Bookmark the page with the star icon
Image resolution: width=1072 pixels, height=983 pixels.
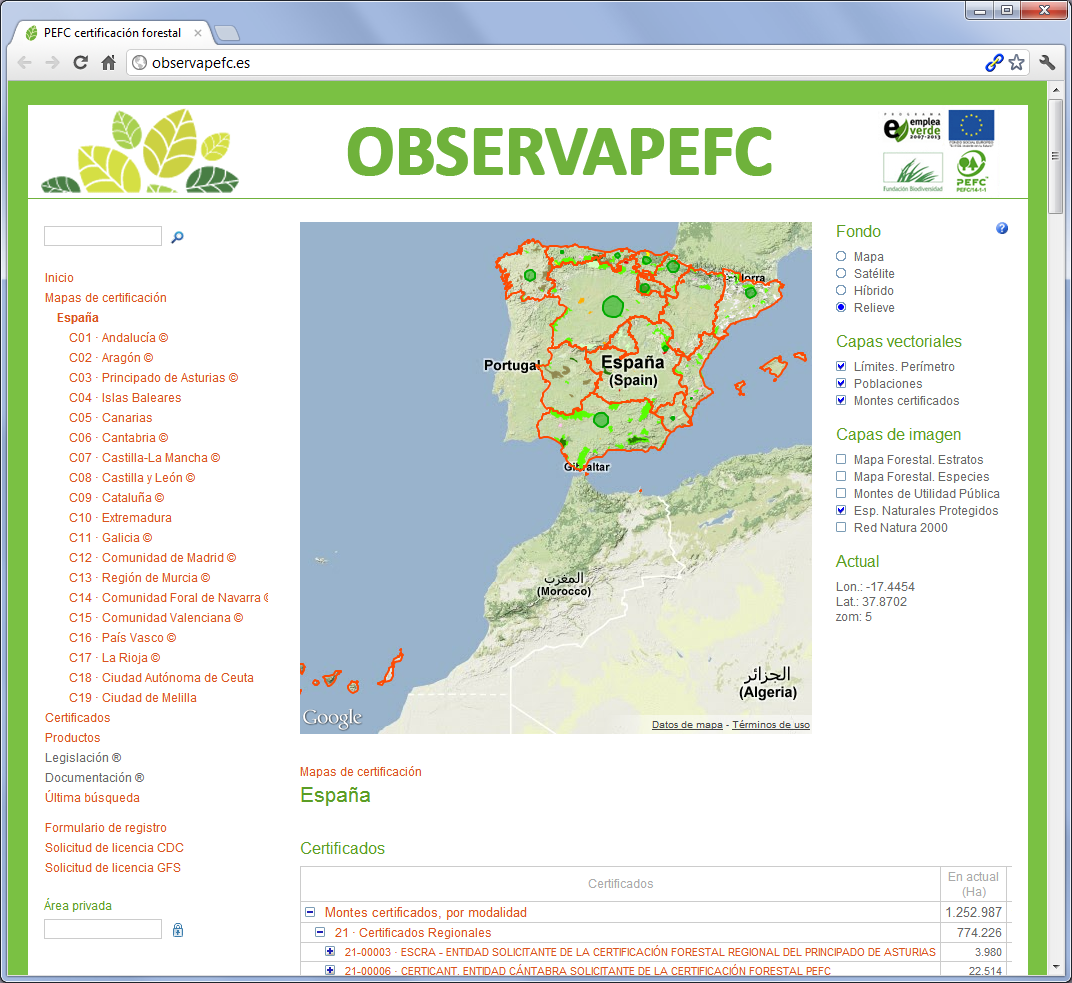click(1017, 63)
